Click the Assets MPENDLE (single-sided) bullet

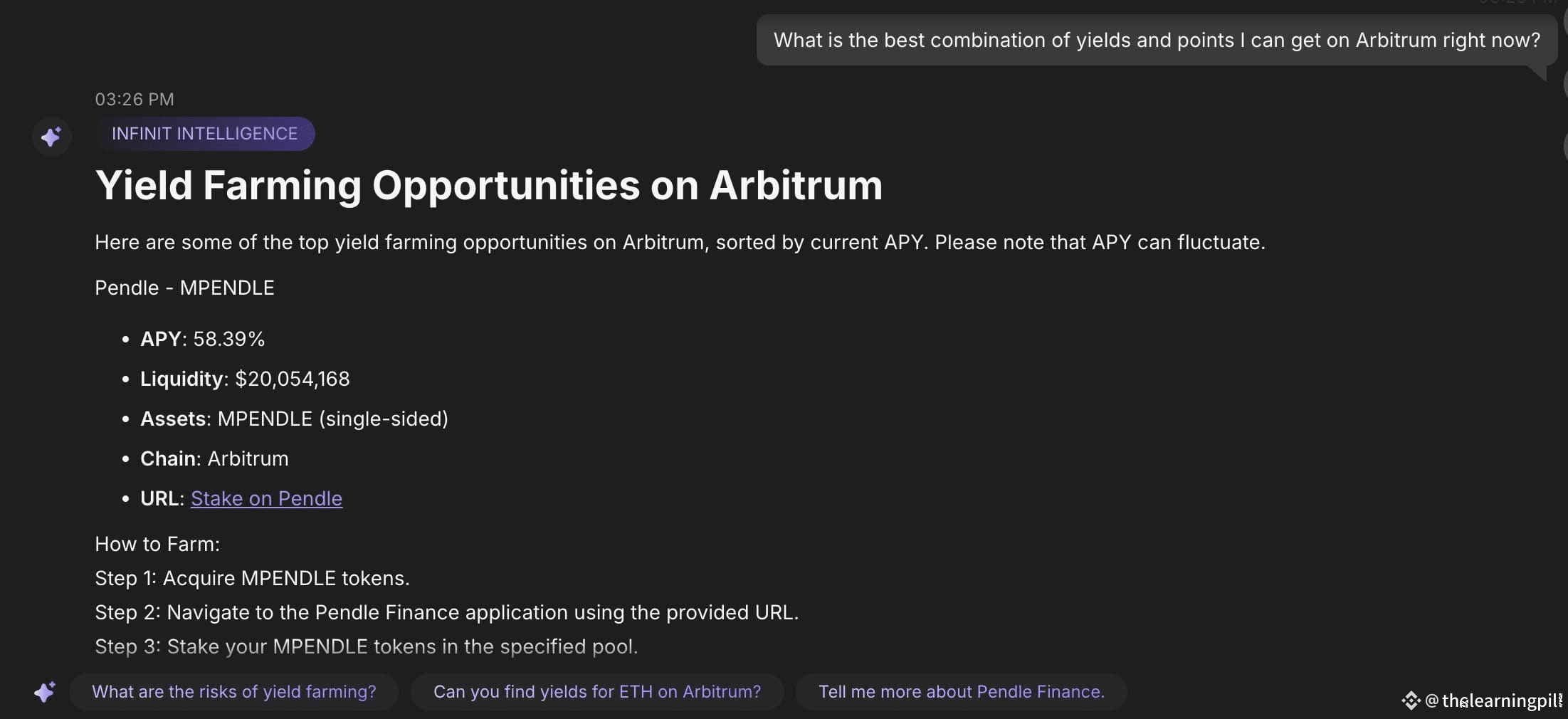[294, 419]
